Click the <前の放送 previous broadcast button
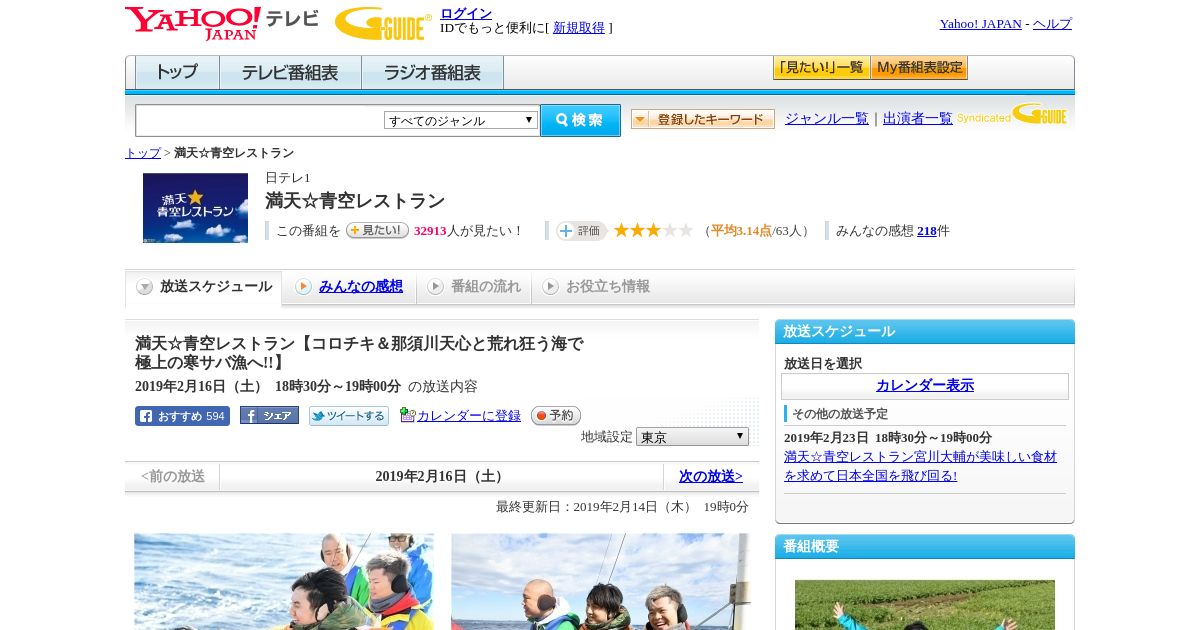 coord(173,477)
